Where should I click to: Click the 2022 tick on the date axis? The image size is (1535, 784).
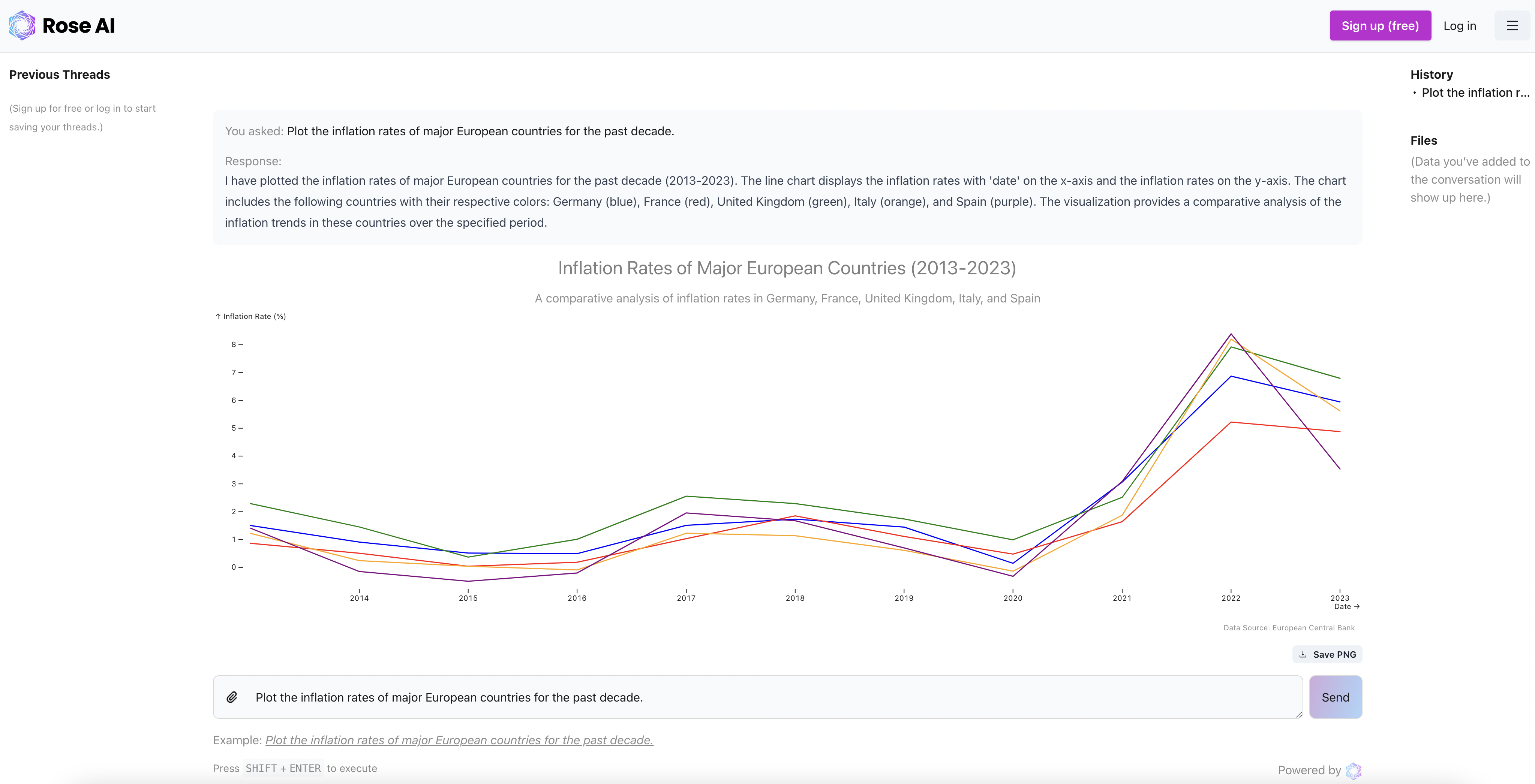pyautogui.click(x=1231, y=597)
